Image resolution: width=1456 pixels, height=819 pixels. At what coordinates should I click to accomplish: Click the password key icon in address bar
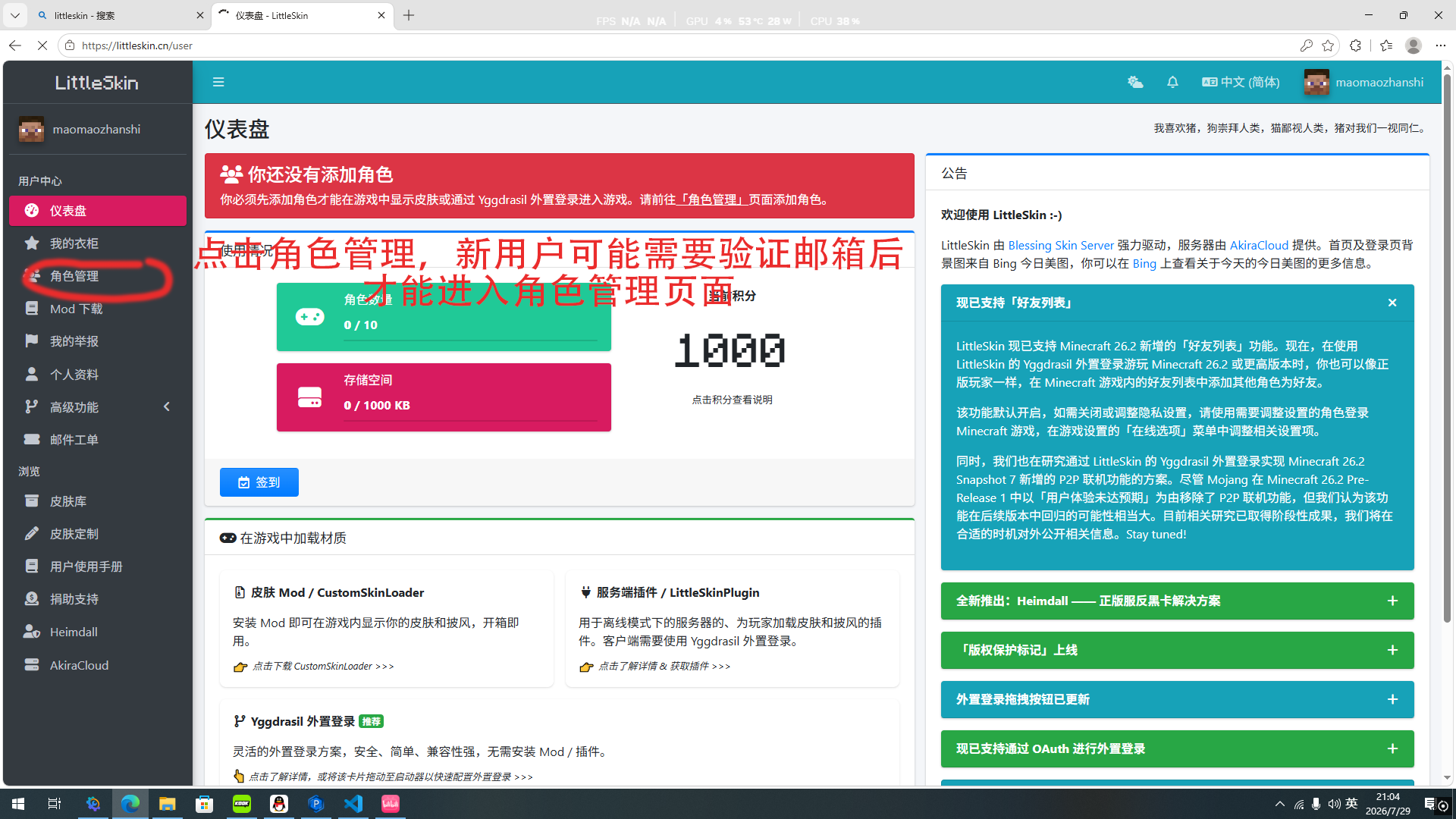coord(1306,45)
